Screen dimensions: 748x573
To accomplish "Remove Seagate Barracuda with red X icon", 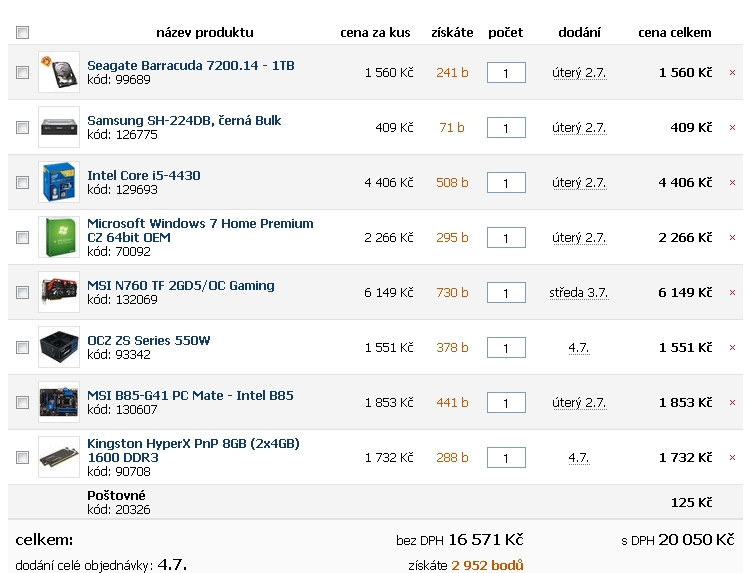I will click(732, 73).
